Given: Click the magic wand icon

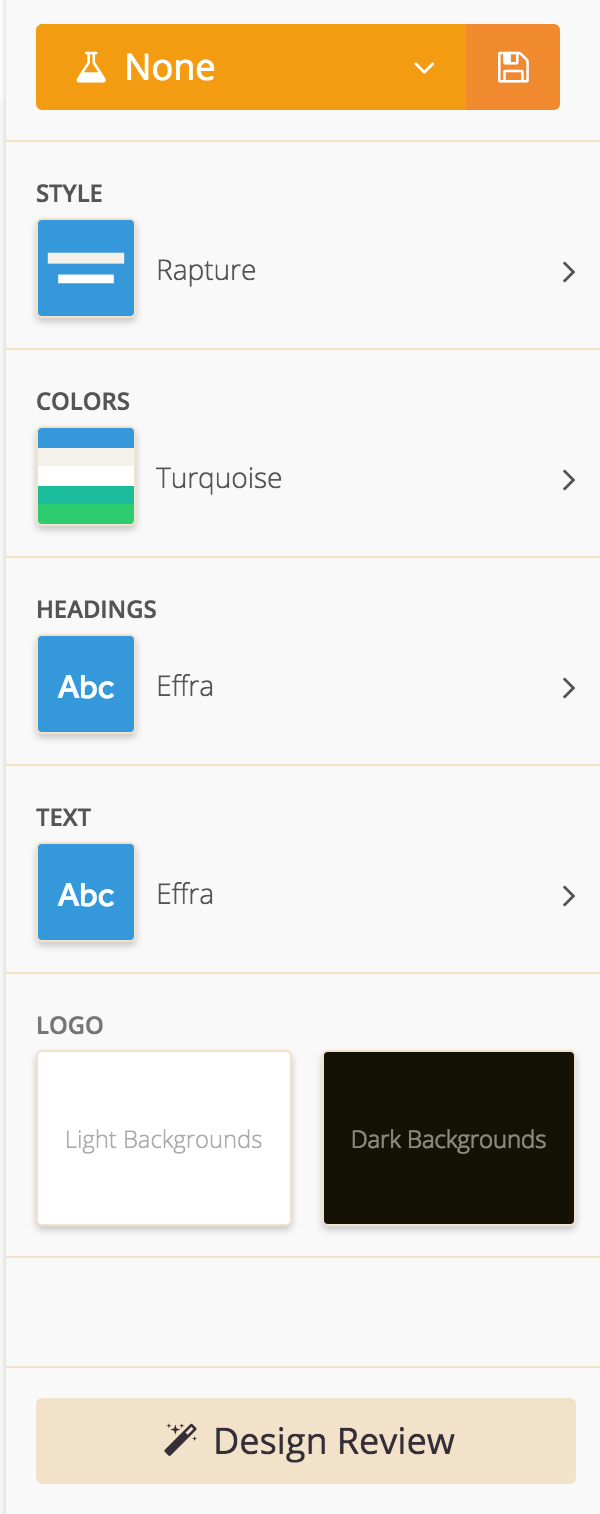Looking at the screenshot, I should click(181, 1440).
